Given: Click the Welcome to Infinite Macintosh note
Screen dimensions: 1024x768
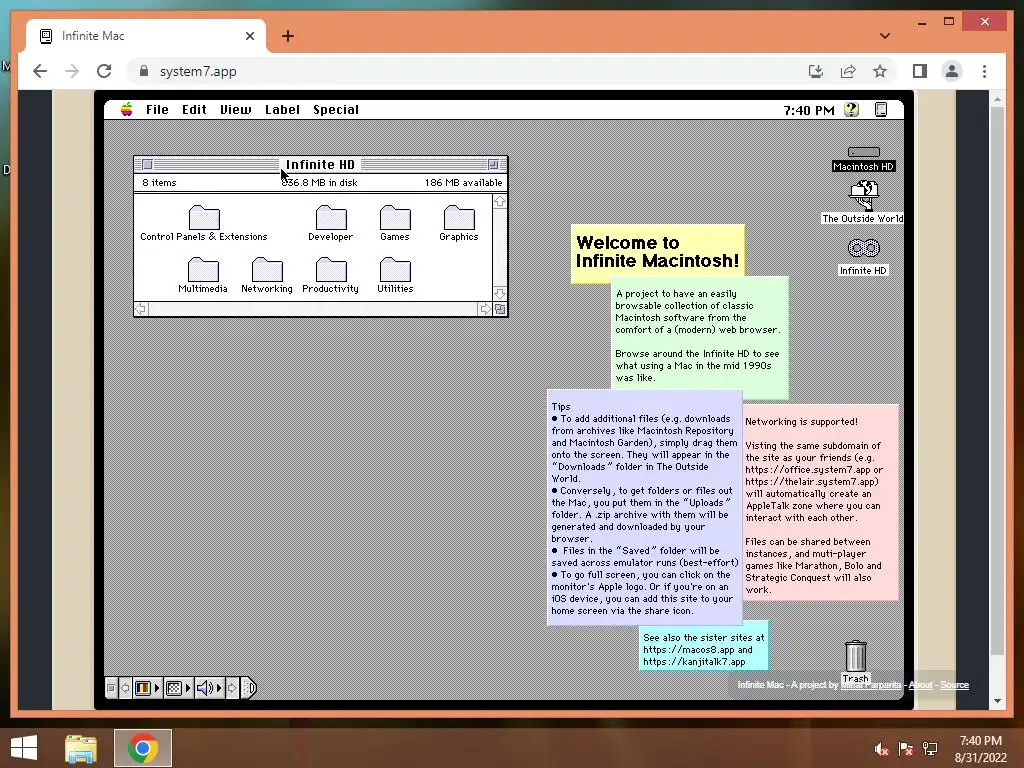Looking at the screenshot, I should pos(657,251).
